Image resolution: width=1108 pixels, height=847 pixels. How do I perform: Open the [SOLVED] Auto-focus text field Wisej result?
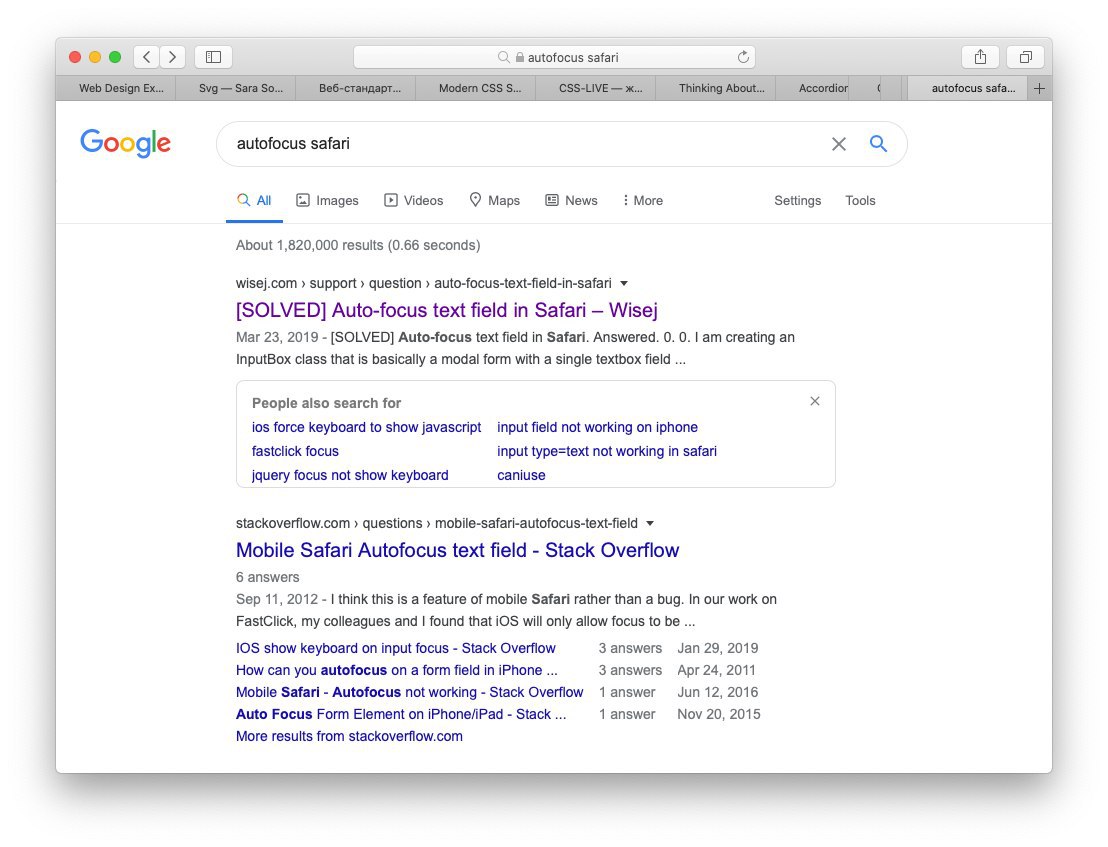click(447, 310)
